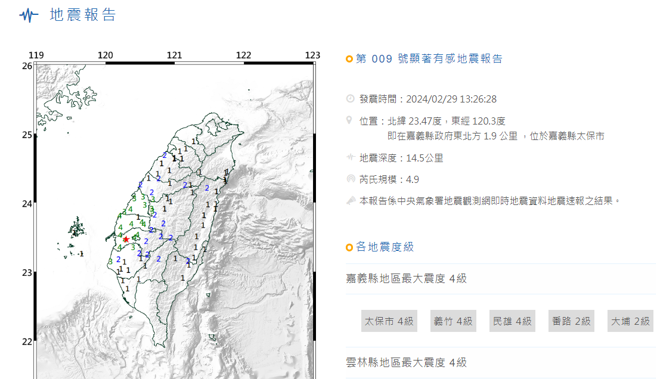Click the 地震報告 page title
656x379 pixels.
83,15
